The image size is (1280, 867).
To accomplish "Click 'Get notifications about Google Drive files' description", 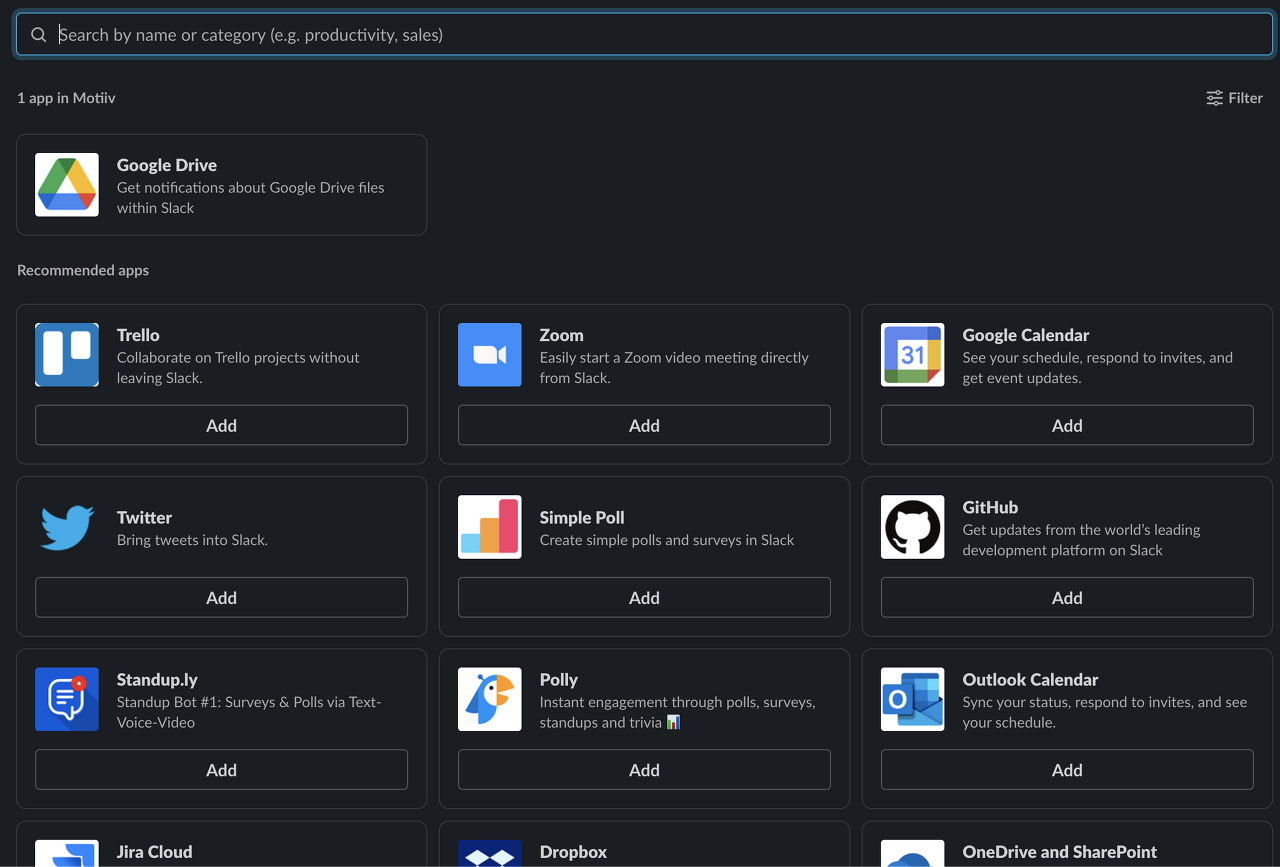I will pyautogui.click(x=251, y=198).
